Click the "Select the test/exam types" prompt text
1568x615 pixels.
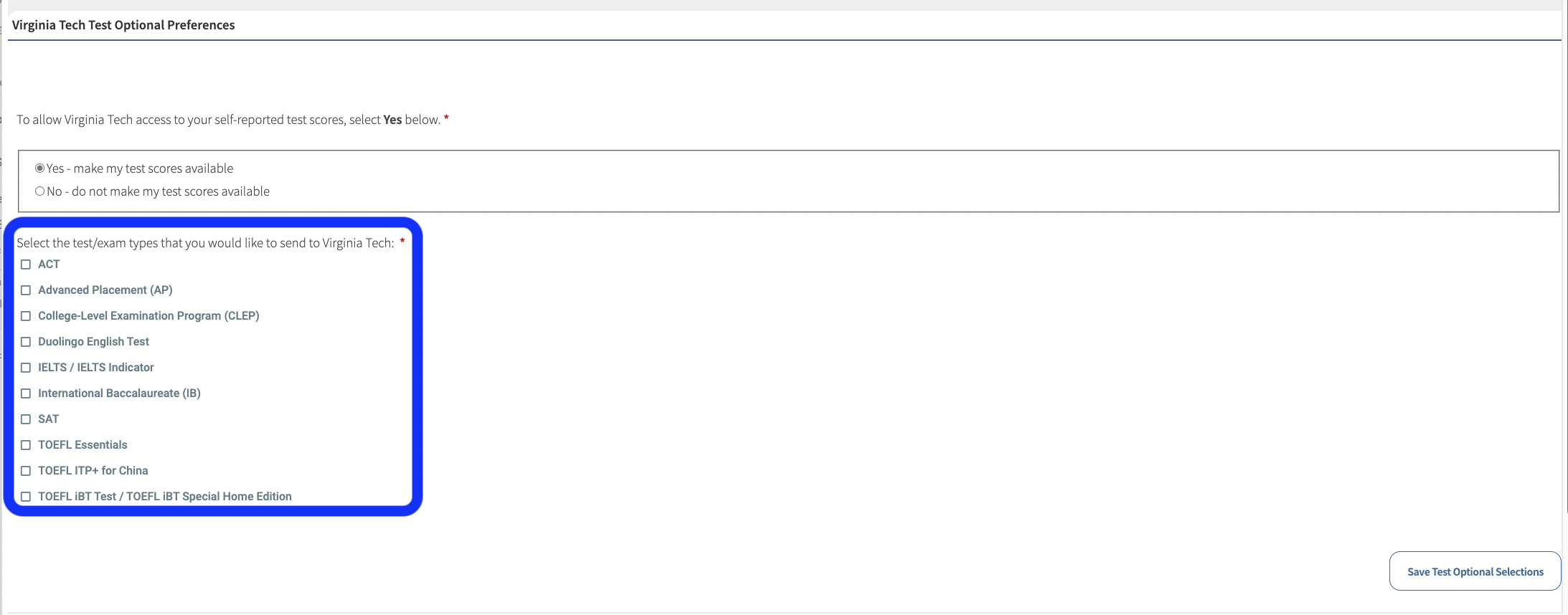[x=205, y=243]
